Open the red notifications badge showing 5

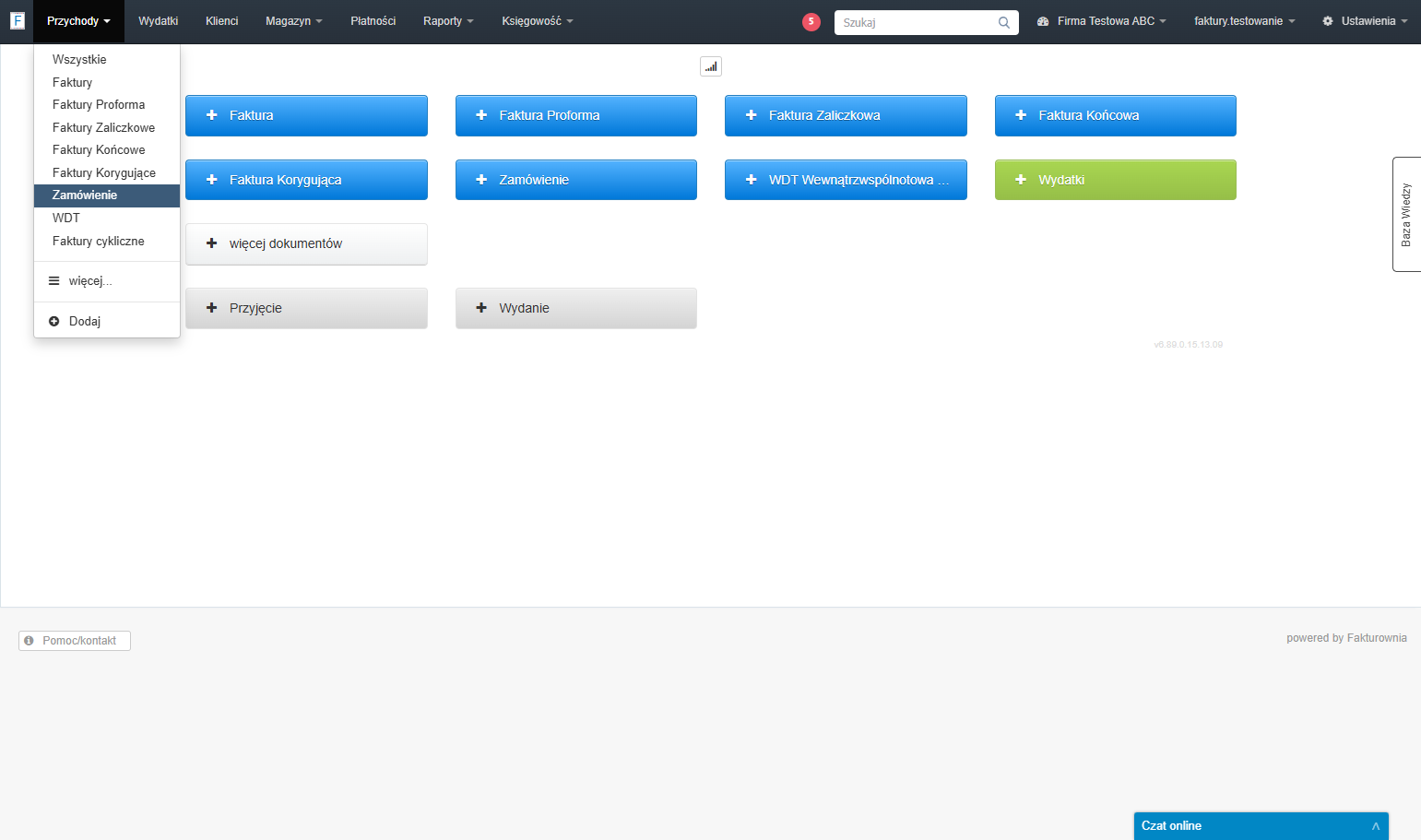click(811, 21)
